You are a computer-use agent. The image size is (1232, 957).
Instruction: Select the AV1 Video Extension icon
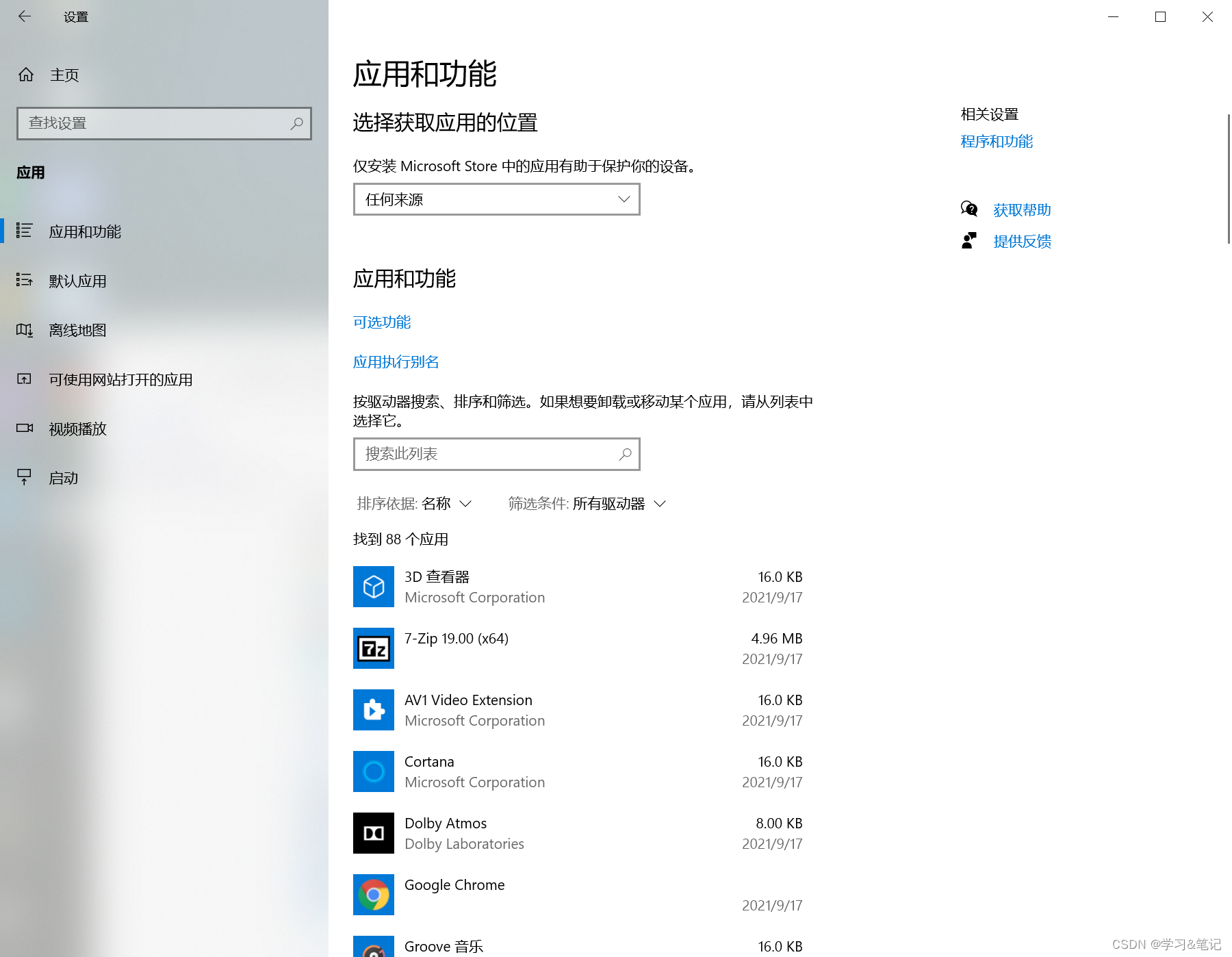pos(373,710)
